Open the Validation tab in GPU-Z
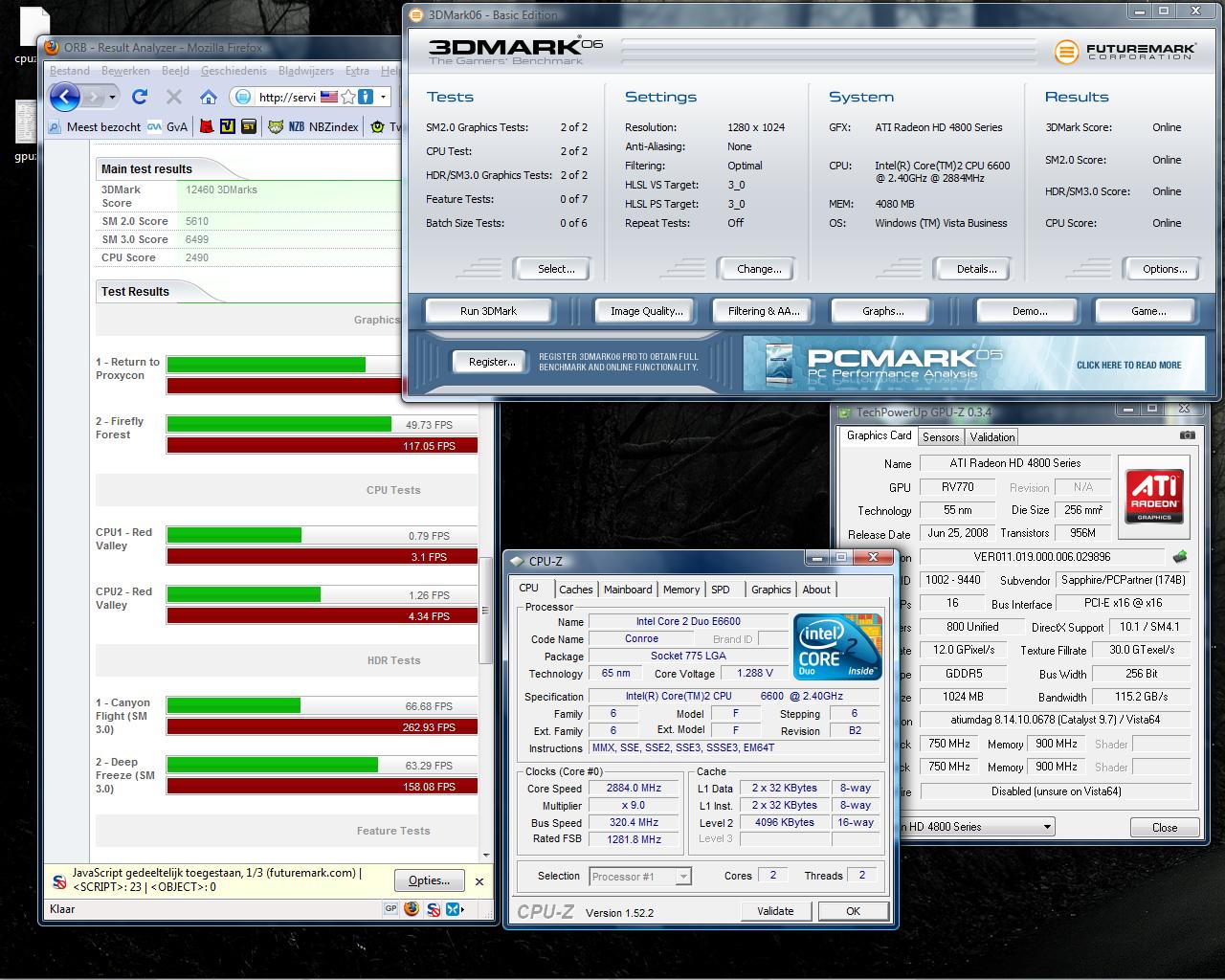 [x=992, y=436]
